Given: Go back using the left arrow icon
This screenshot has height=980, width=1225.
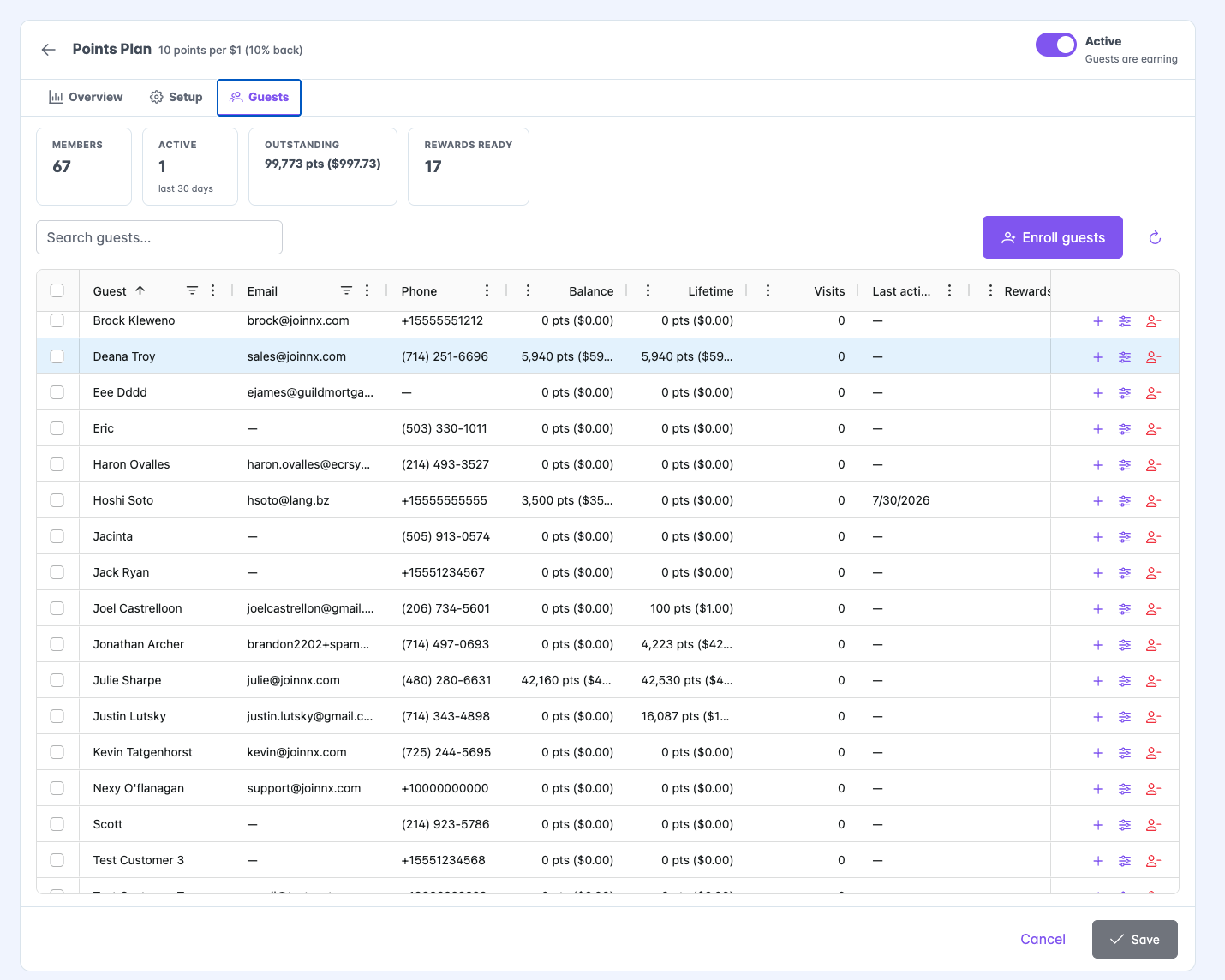Looking at the screenshot, I should coord(49,50).
